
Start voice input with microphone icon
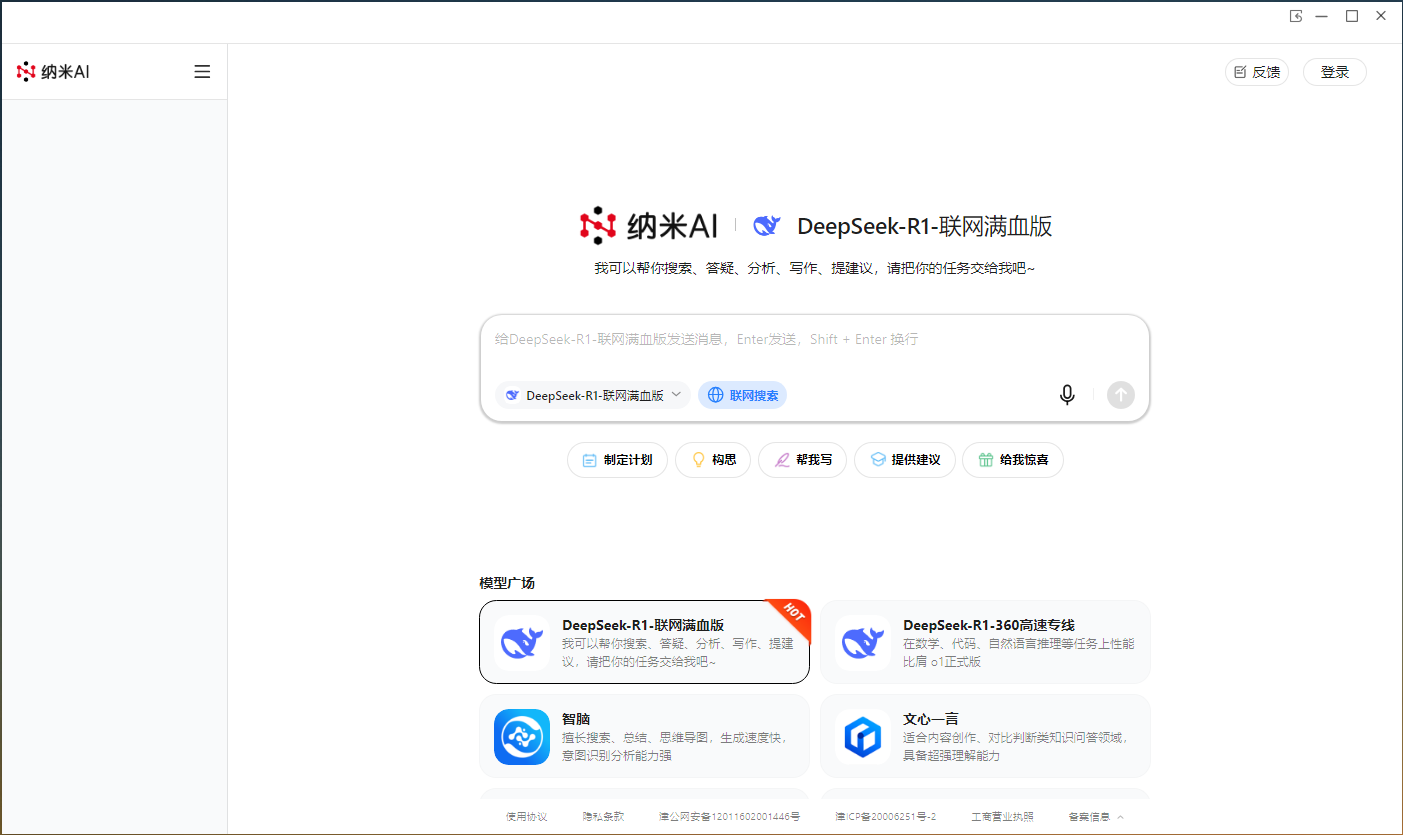point(1067,395)
